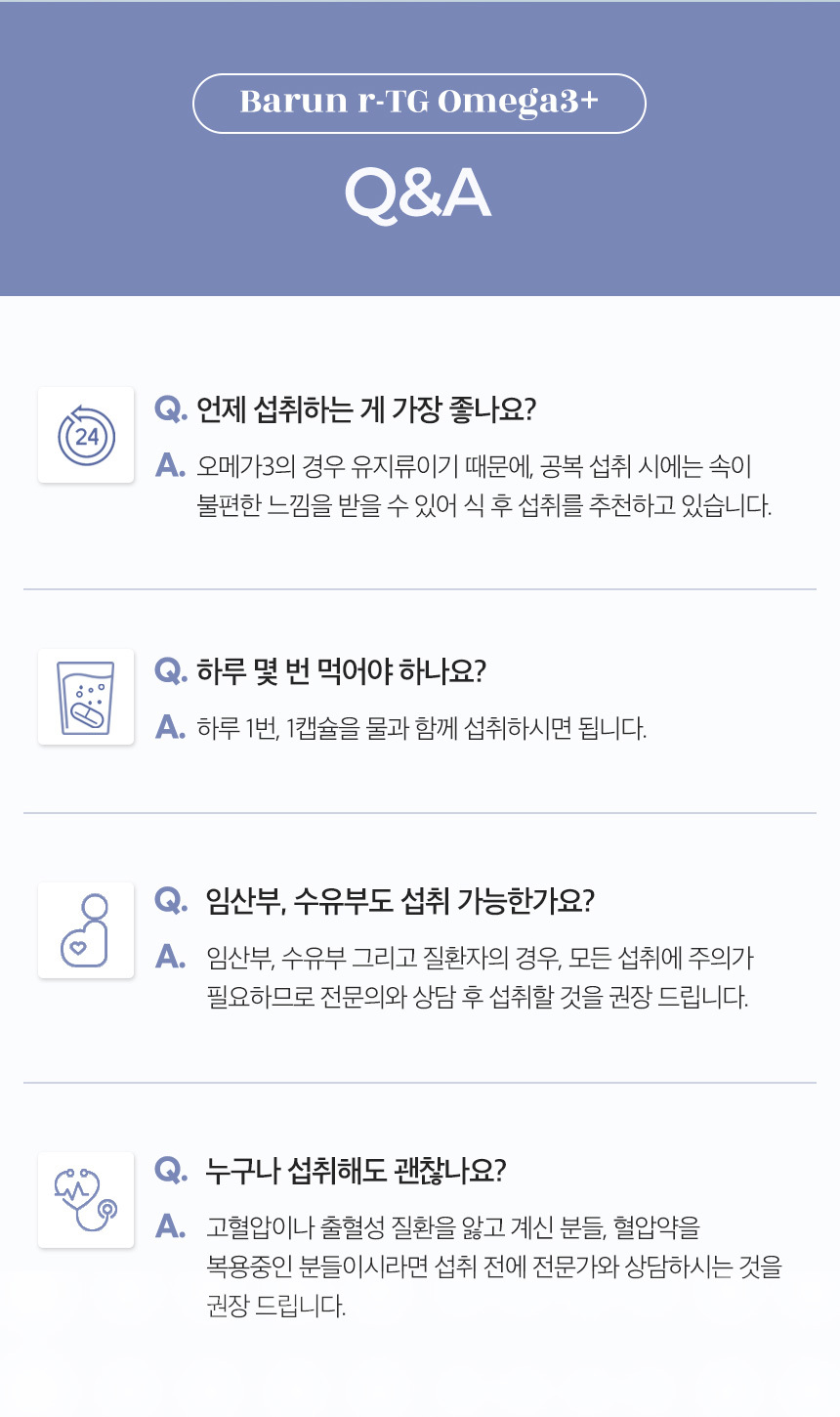Click the Q. mark beside the daily dosage question
Viewport: 840px width, 1417px height.
tap(171, 671)
